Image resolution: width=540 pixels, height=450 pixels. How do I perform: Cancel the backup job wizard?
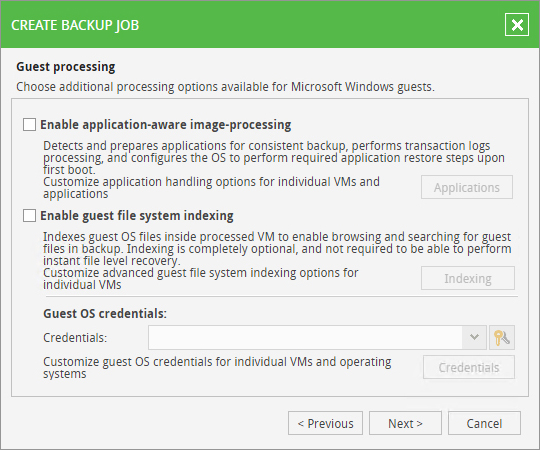pyautogui.click(x=484, y=423)
